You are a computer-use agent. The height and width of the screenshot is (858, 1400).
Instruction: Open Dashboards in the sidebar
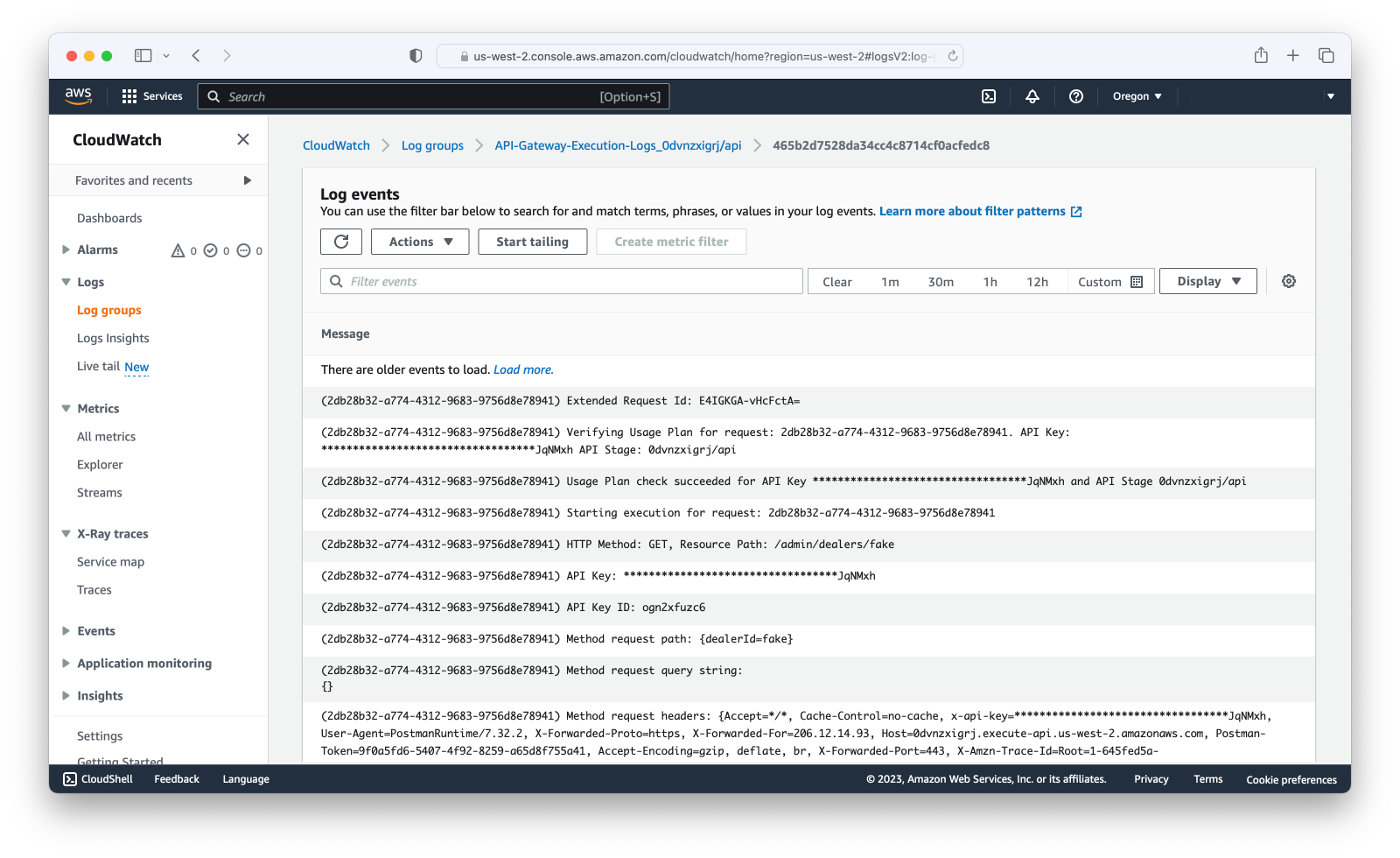tap(109, 218)
